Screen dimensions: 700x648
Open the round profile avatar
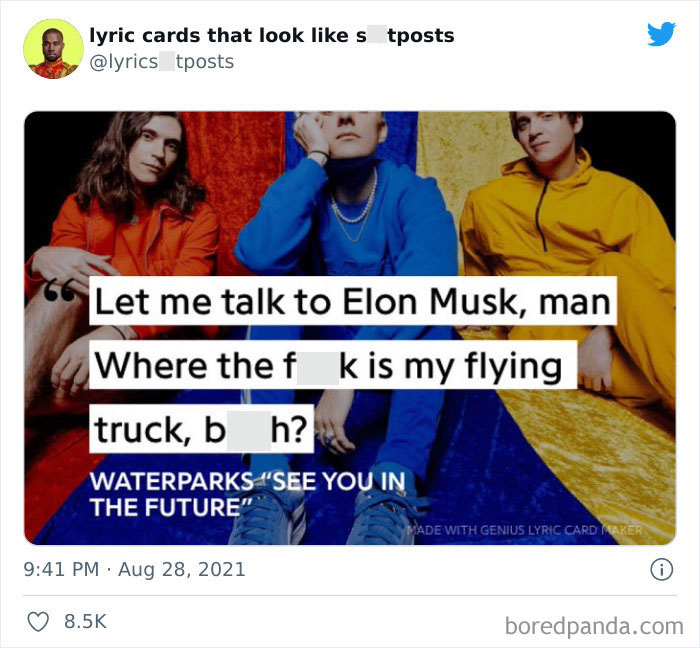(x=53, y=49)
